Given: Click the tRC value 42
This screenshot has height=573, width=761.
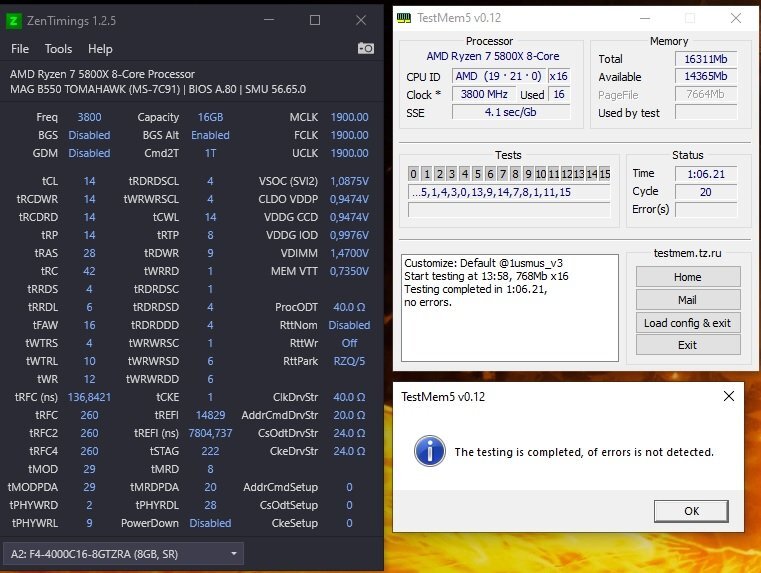Looking at the screenshot, I should [89, 271].
